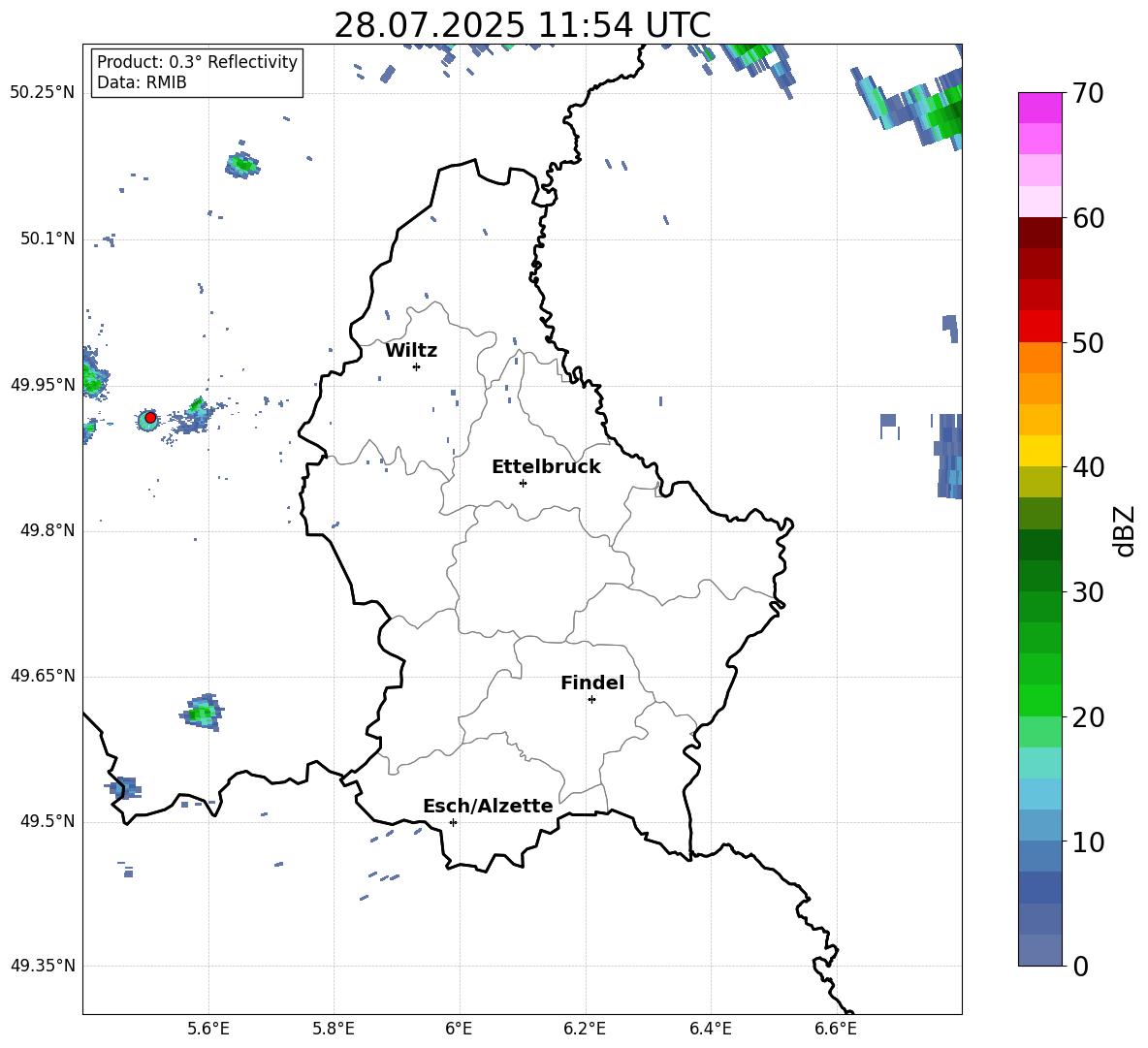
Task: Click the Ettelbruck cross marker
Action: pos(523,483)
